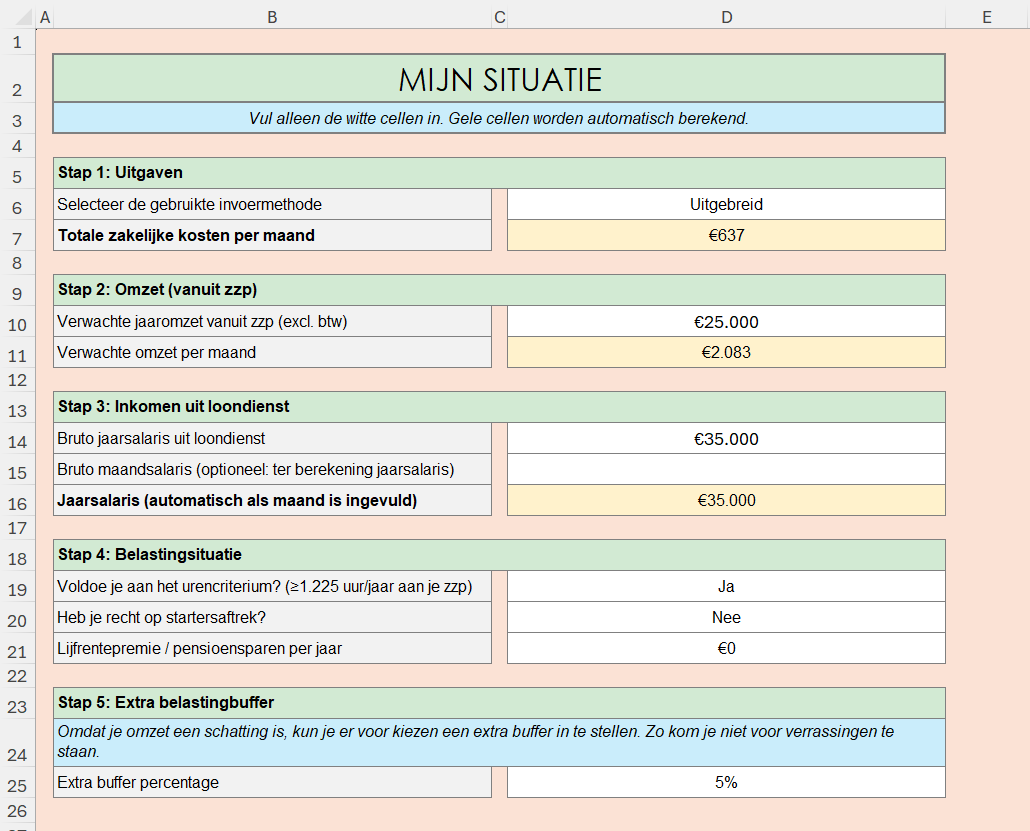
Task: Click the empty bruto maandsalaris input cell
Action: coord(726,469)
